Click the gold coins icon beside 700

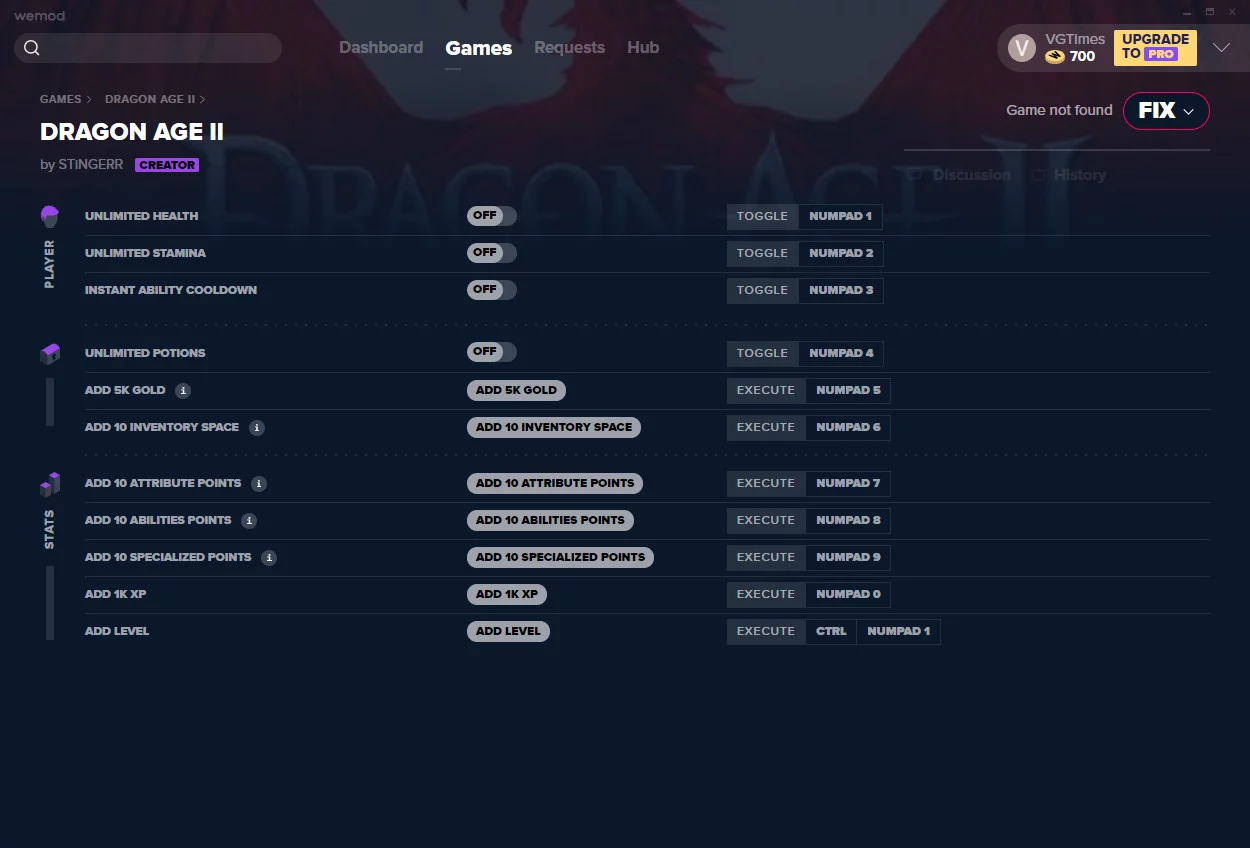click(1055, 57)
